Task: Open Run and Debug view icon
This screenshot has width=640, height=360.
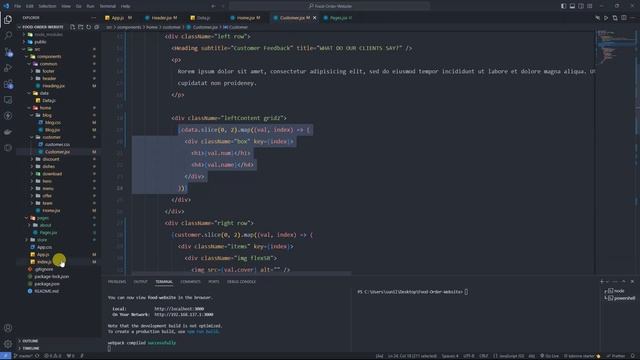Action: click(x=8, y=68)
